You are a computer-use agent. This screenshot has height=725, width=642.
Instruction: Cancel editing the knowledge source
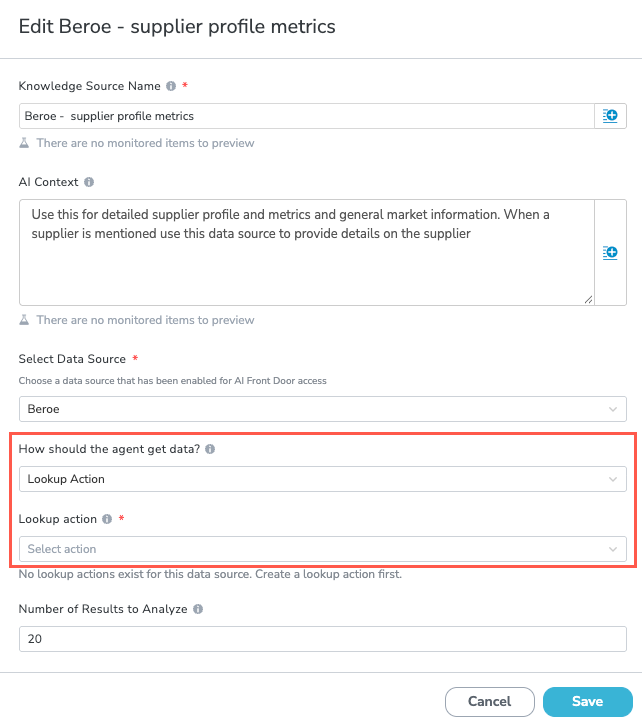[x=490, y=701]
